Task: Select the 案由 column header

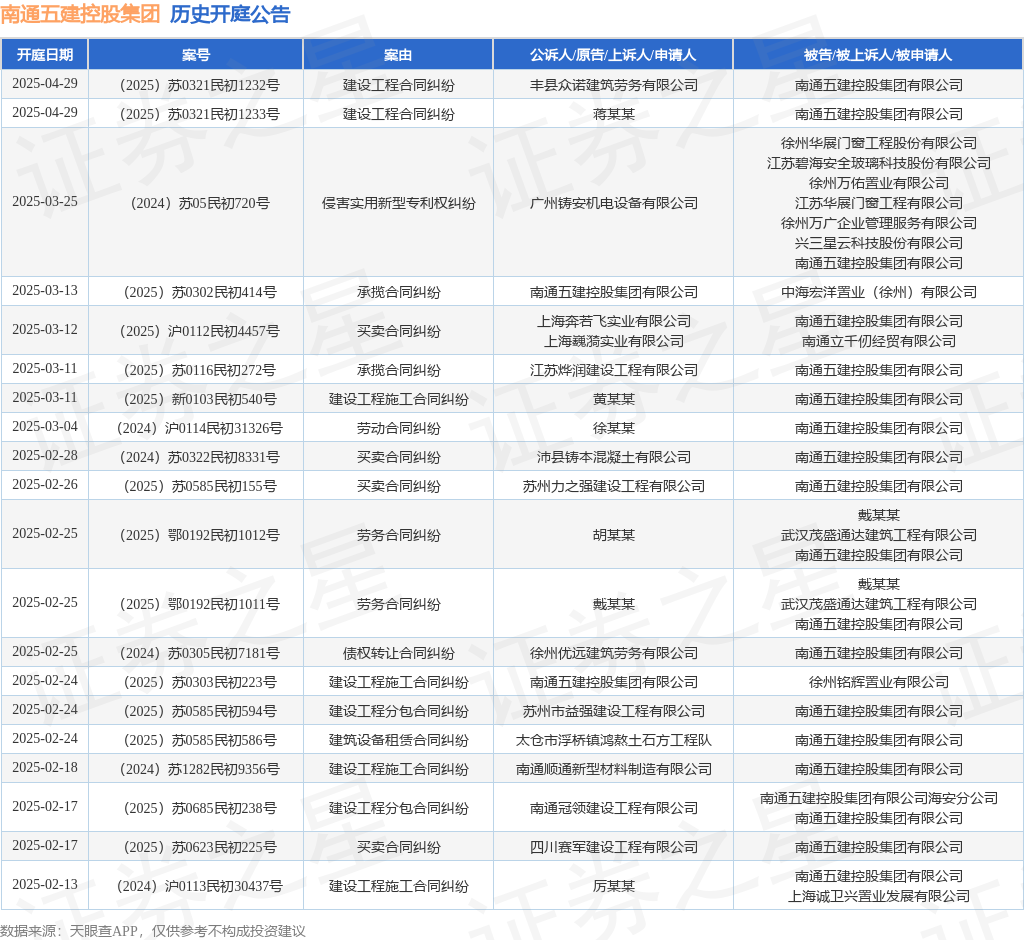Action: [398, 55]
